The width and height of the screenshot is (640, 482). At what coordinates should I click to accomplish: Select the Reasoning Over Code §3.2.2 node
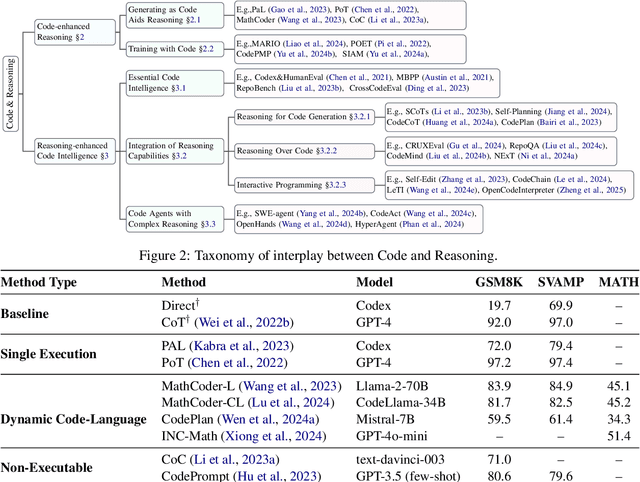tap(289, 151)
